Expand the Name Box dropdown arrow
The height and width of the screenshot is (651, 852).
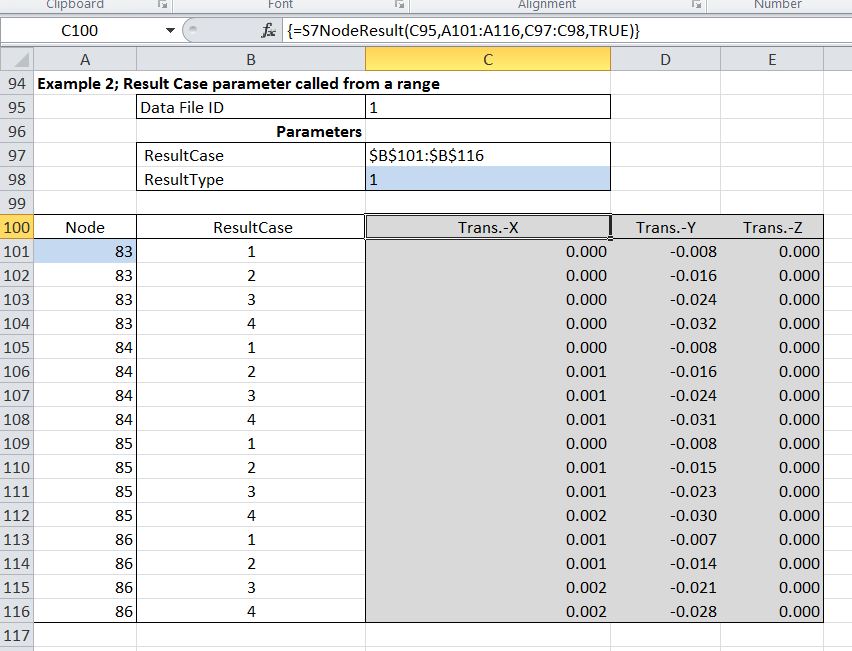pos(169,31)
